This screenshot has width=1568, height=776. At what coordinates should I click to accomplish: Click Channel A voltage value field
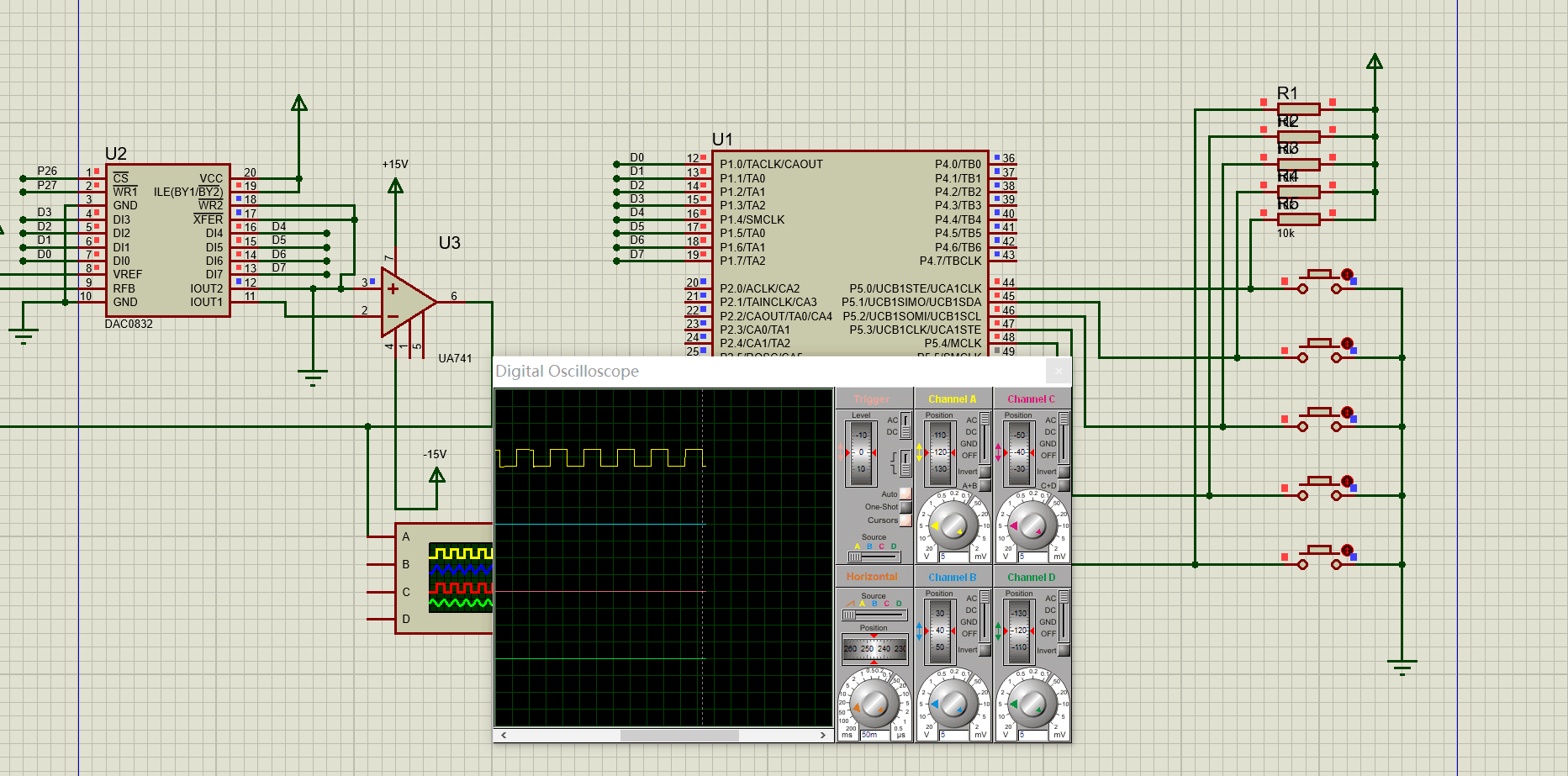pos(954,557)
